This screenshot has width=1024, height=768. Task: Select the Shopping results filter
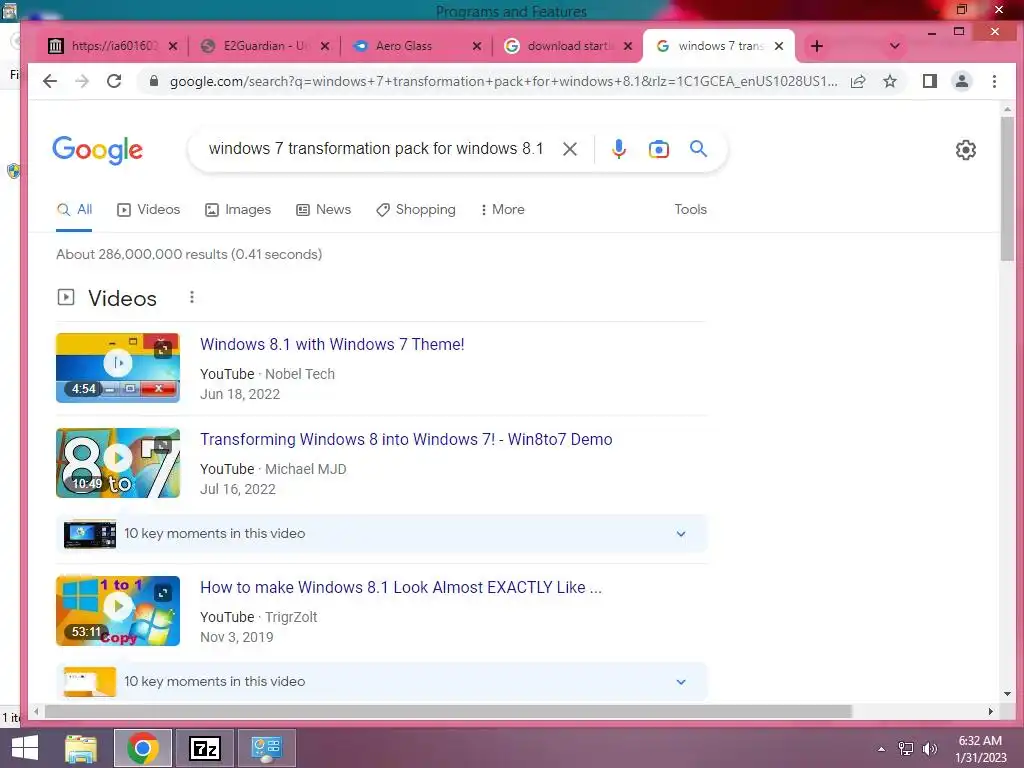pyautogui.click(x=416, y=210)
